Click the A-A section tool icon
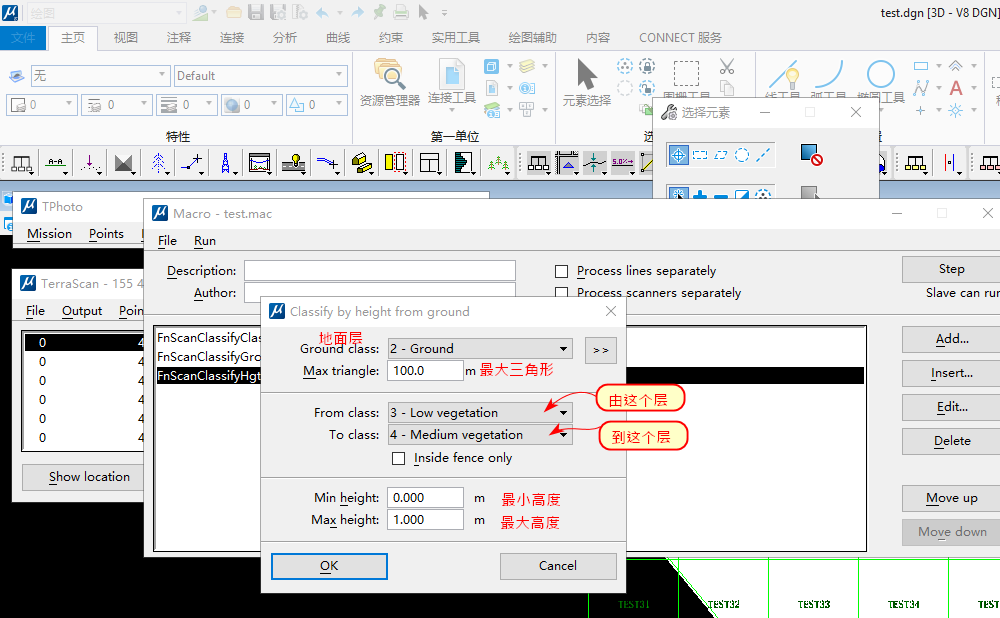Viewport: 1000px width, 618px height. pos(55,164)
